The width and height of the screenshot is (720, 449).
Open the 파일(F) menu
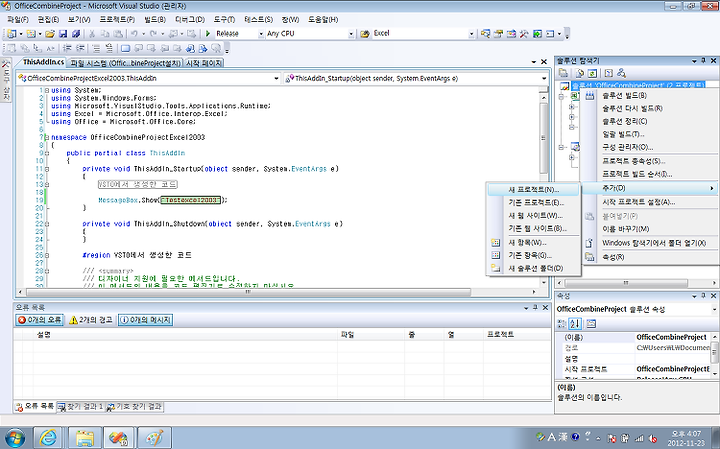18,19
